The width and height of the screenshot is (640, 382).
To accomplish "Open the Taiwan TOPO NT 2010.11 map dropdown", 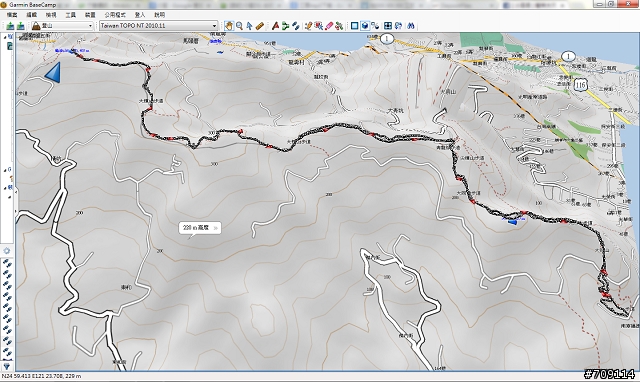I will tap(158, 25).
